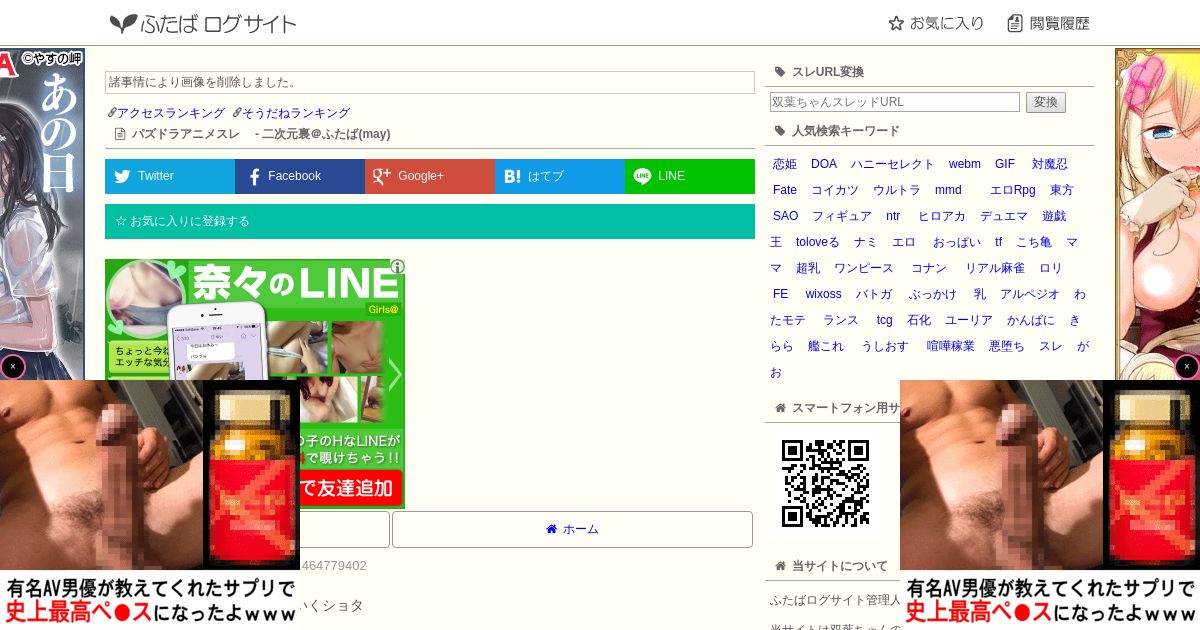Close the left side floating ad
Viewport: 1200px width, 630px height.
[x=12, y=367]
